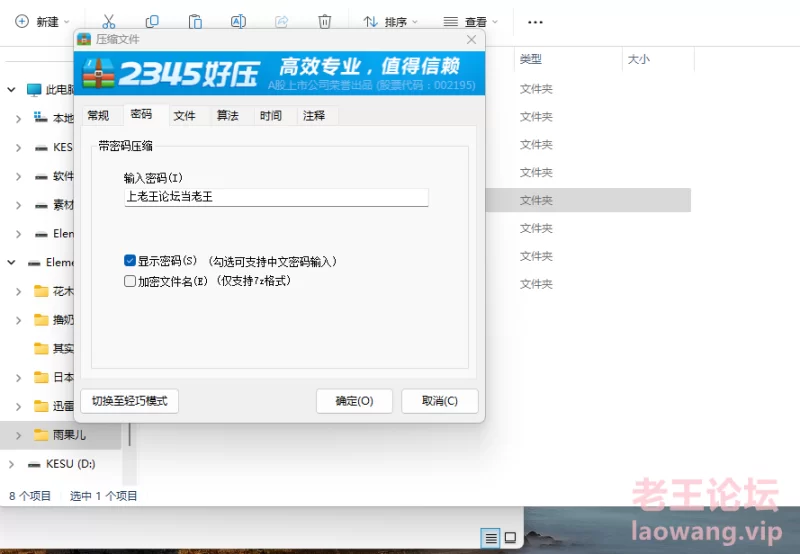
Task: Select the 雨果儿 folder in sidebar
Action: click(x=61, y=435)
